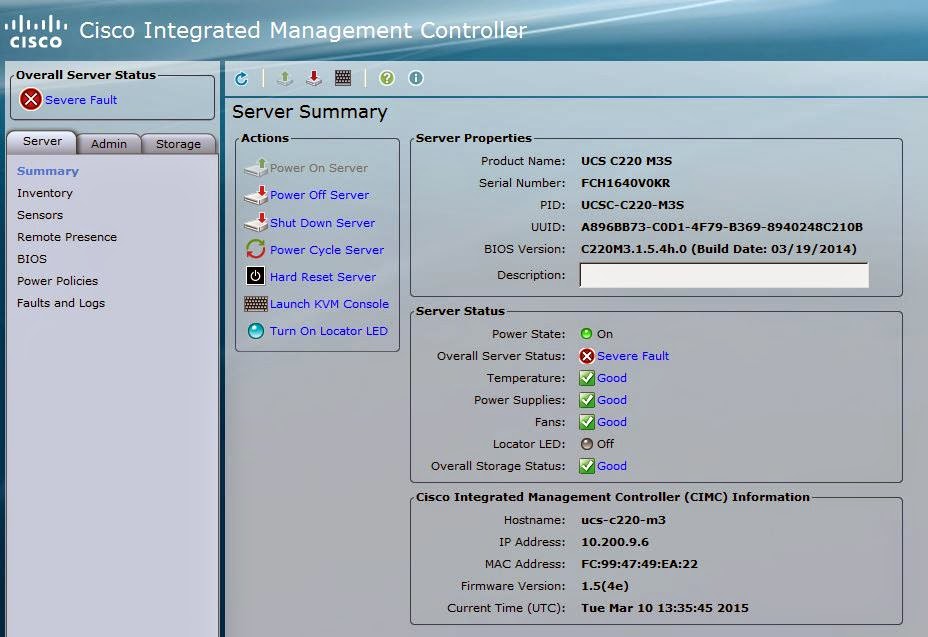The height and width of the screenshot is (637, 928).
Task: Click the Hard Reset Server link
Action: (323, 276)
